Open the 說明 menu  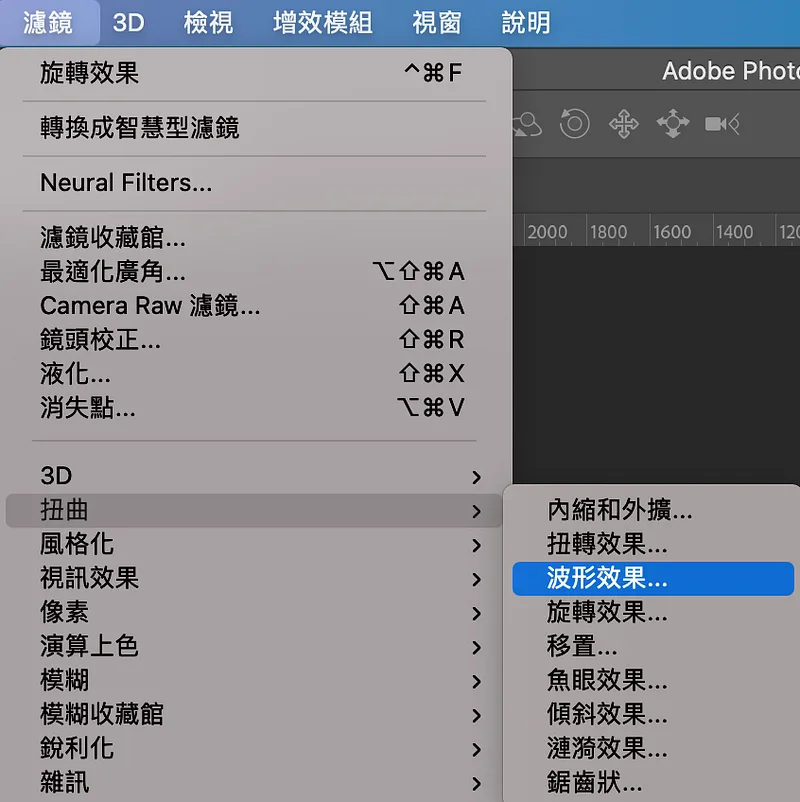click(x=526, y=23)
